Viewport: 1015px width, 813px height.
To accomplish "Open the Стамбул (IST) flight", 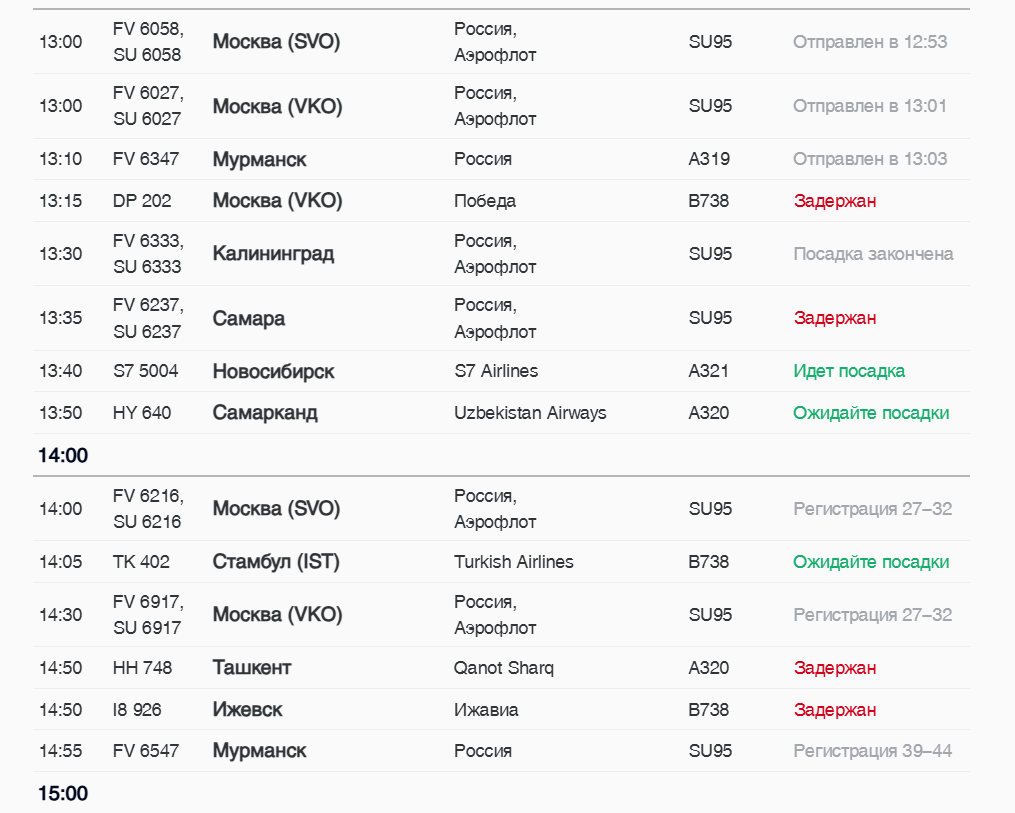I will (276, 562).
